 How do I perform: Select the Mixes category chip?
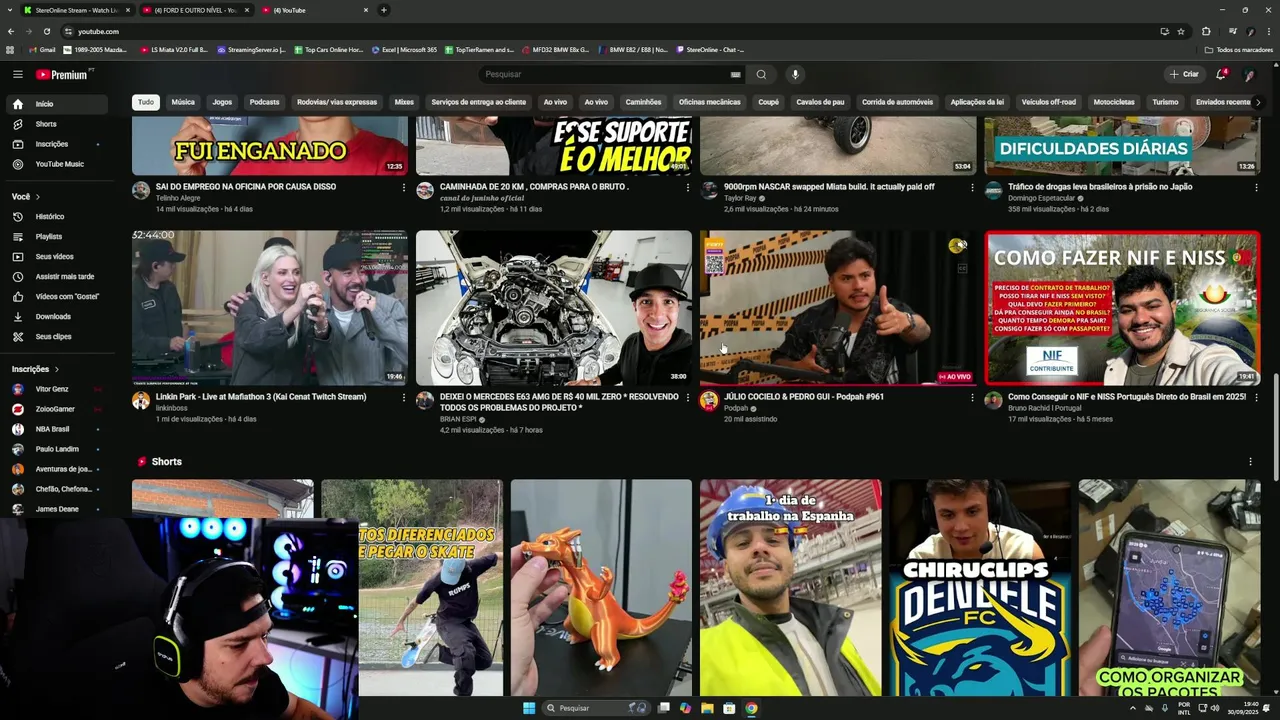tap(404, 102)
